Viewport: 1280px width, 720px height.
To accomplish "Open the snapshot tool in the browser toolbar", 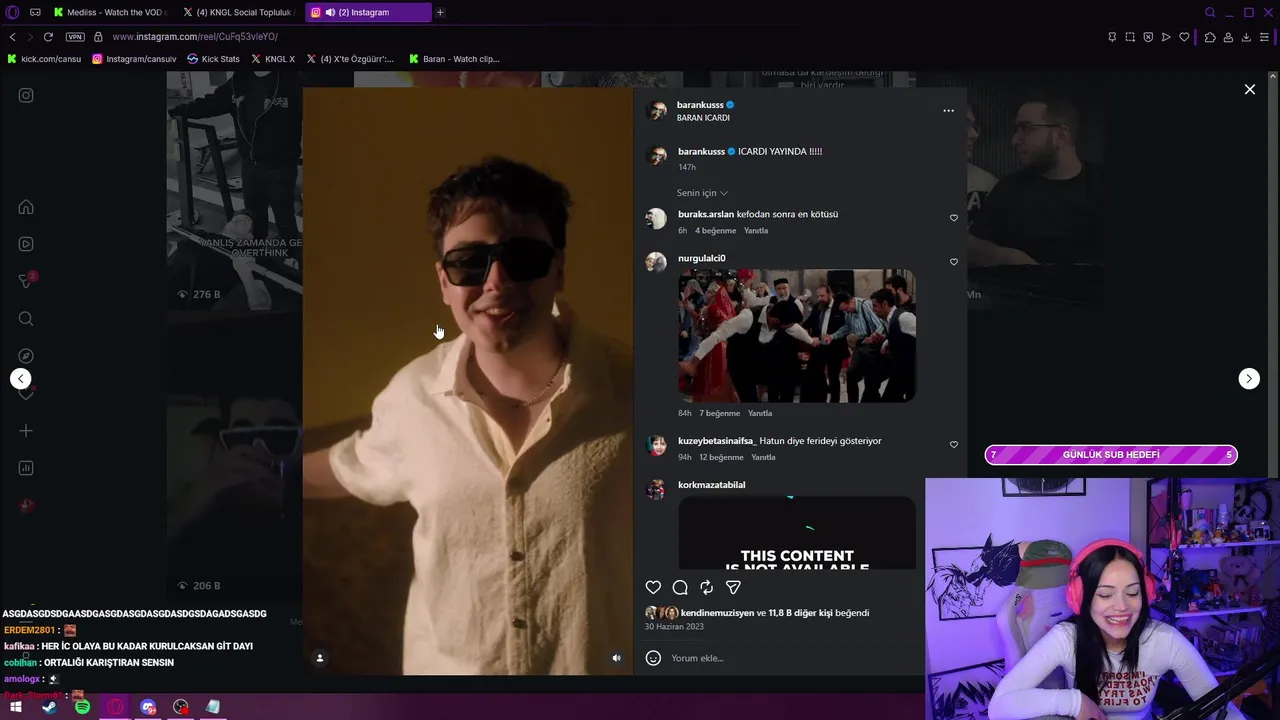I will (x=1130, y=37).
